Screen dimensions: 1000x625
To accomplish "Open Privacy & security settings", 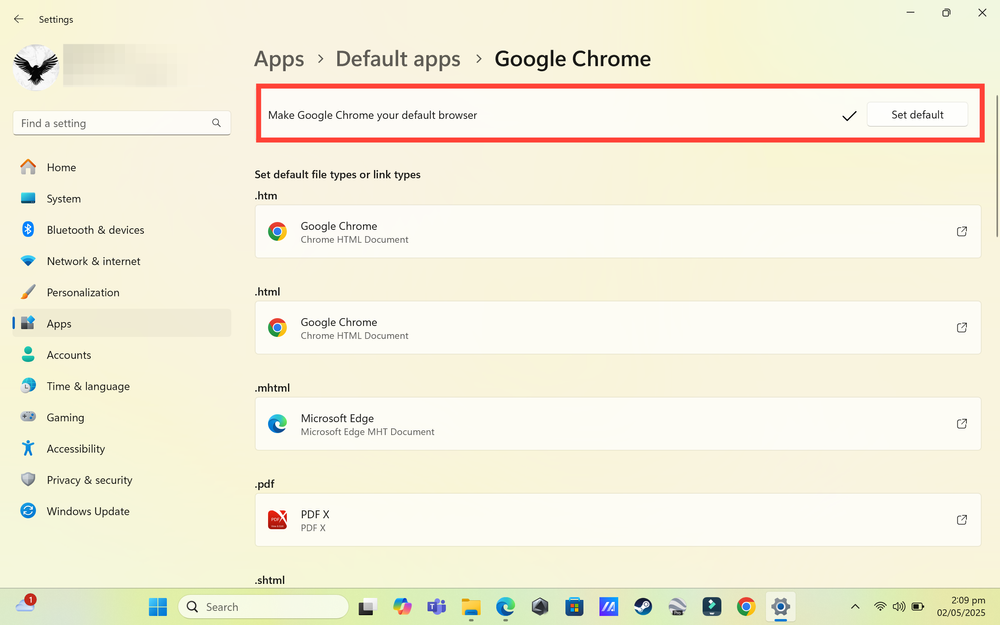I will click(x=122, y=480).
